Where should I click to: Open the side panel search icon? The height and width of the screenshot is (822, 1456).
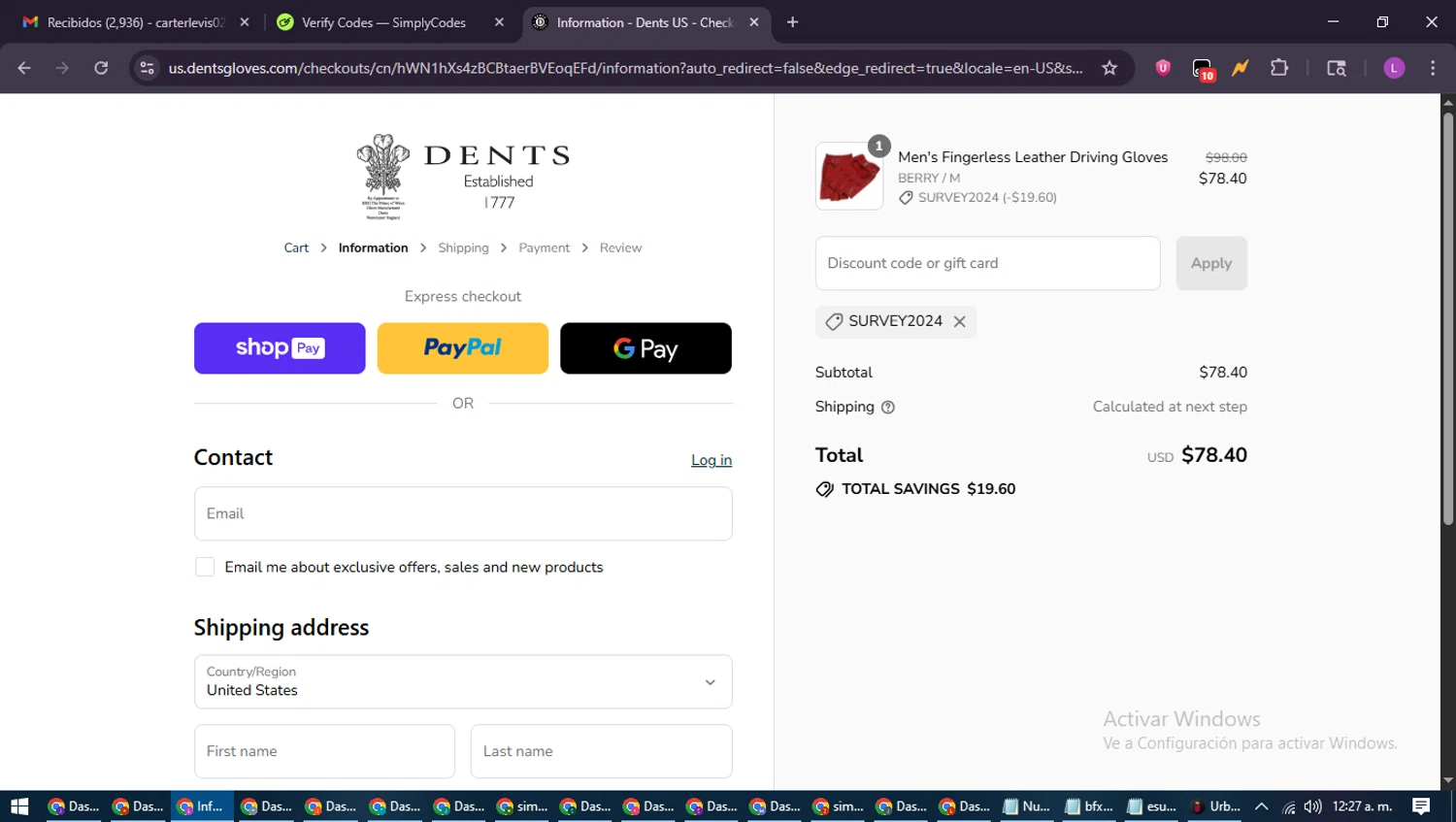[x=1337, y=68]
